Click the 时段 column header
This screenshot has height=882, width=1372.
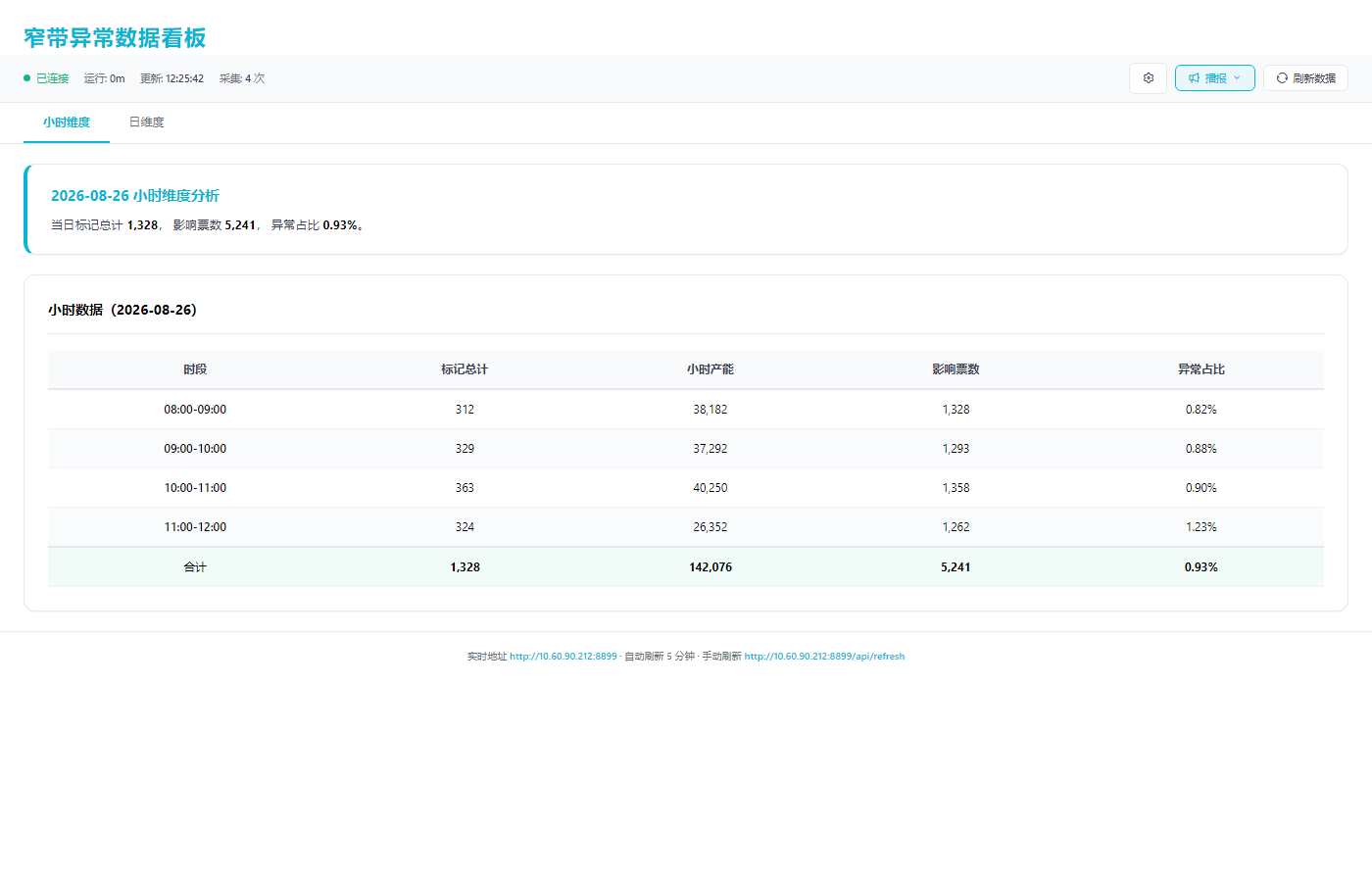(x=195, y=369)
